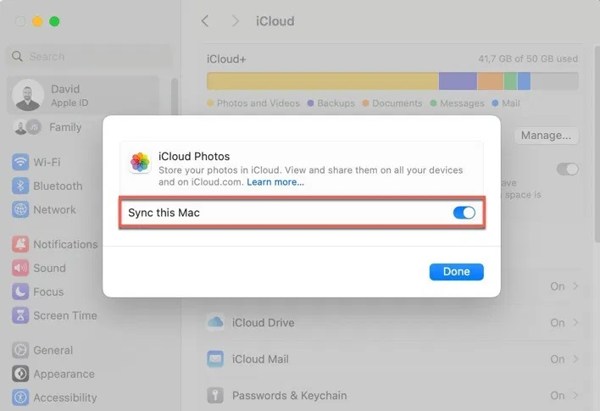Image resolution: width=600 pixels, height=411 pixels.
Task: Click the Notifications bell icon
Action: (21, 244)
